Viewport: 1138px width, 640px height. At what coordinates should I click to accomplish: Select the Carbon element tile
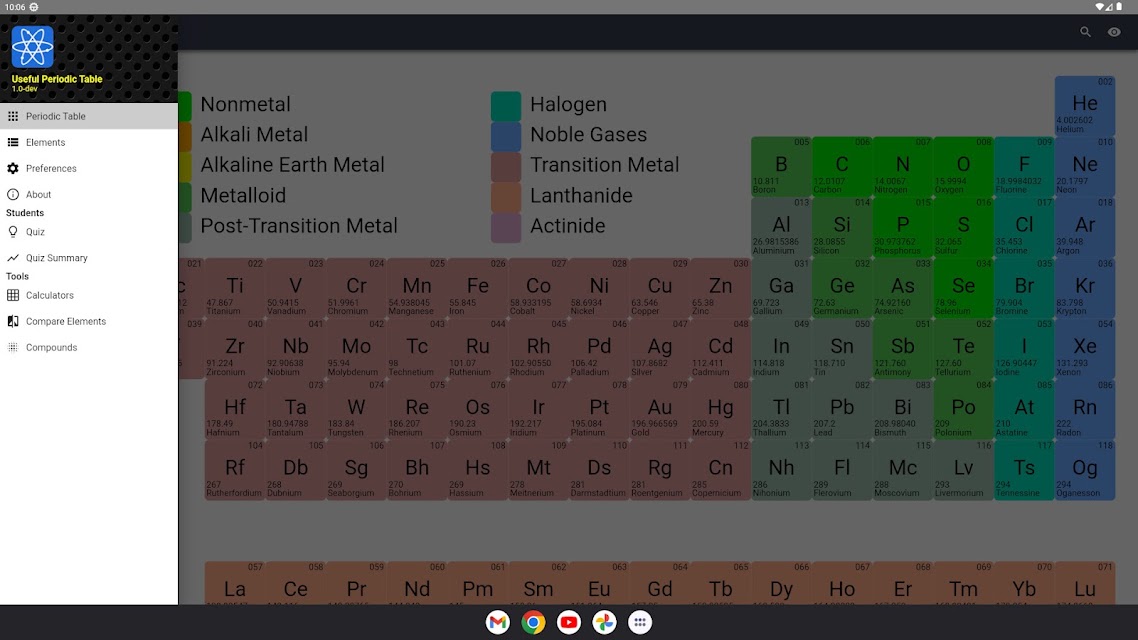pyautogui.click(x=842, y=166)
